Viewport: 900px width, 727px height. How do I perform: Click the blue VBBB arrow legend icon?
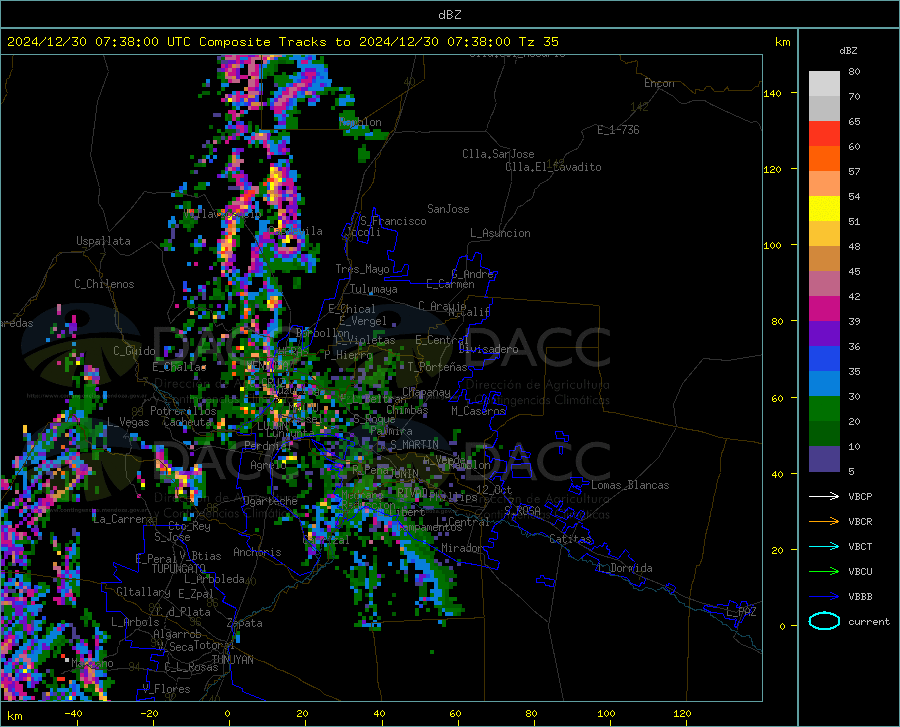(x=824, y=596)
